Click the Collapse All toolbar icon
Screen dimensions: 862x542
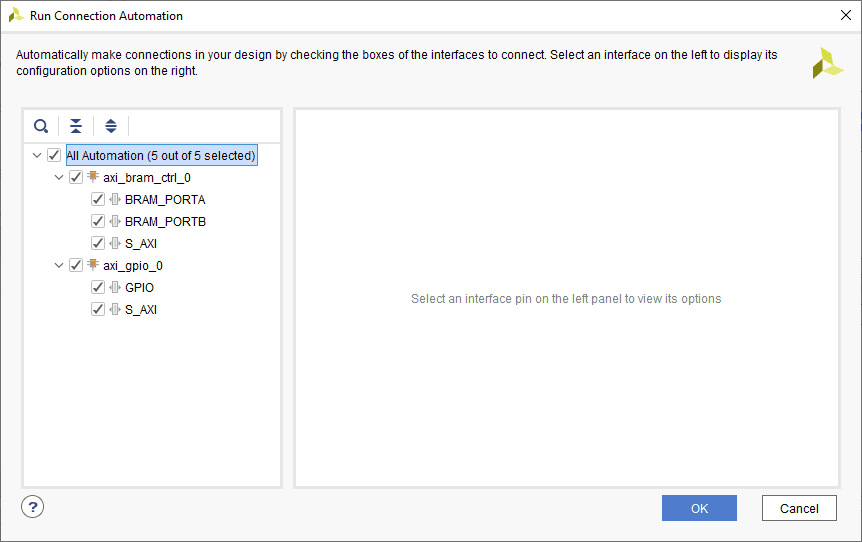(x=76, y=126)
